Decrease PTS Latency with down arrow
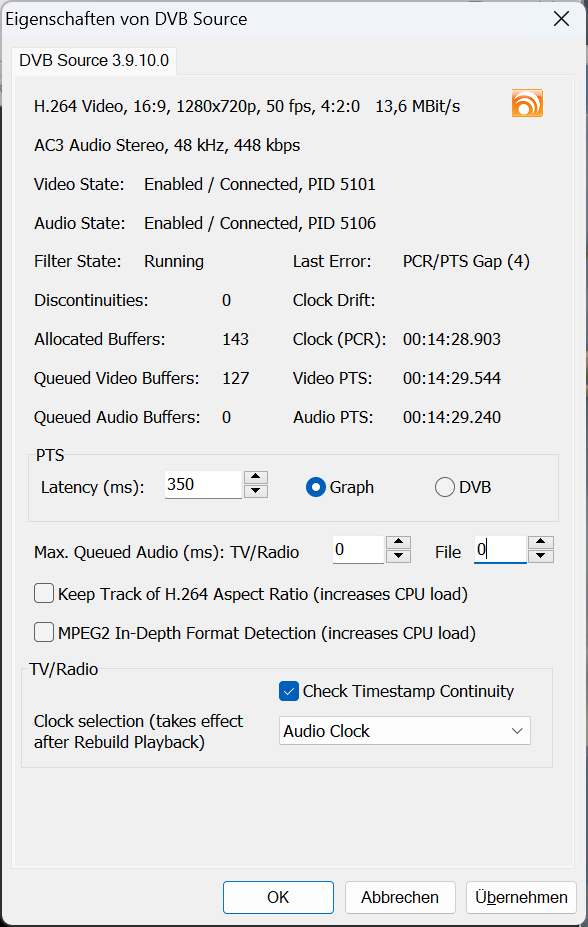The width and height of the screenshot is (588, 927). point(255,491)
